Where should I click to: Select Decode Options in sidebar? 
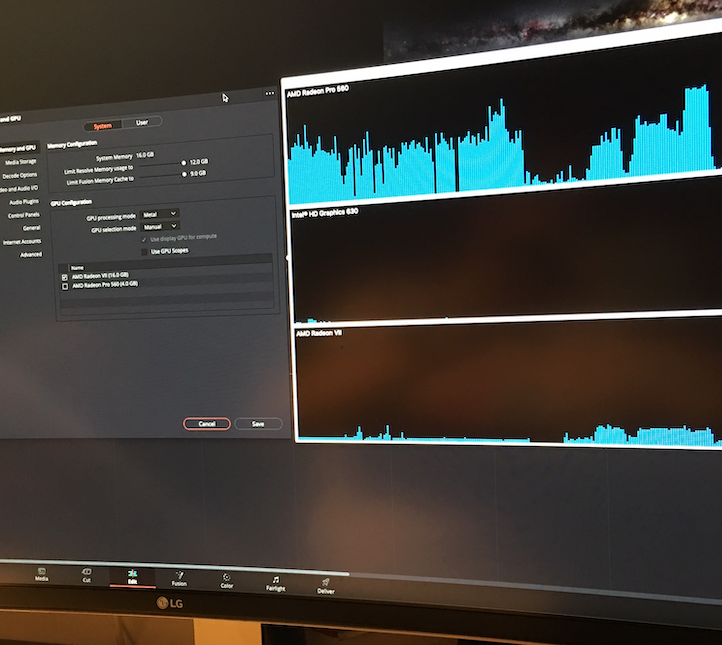point(19,175)
